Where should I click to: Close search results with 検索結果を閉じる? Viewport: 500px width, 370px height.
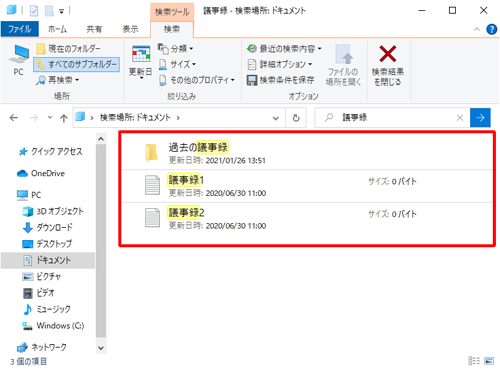point(388,65)
